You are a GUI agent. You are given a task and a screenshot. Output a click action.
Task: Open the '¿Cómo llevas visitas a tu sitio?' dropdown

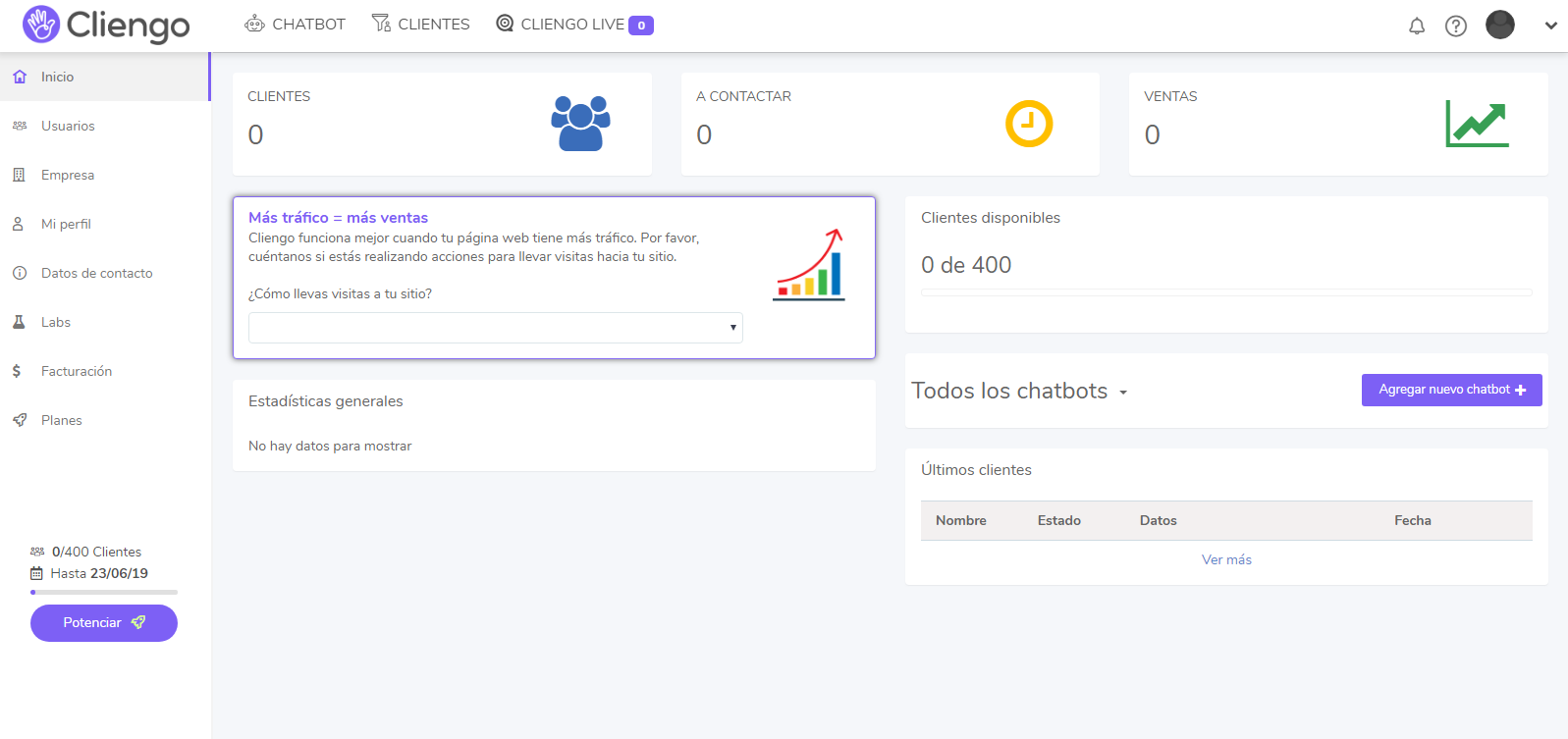coord(496,328)
